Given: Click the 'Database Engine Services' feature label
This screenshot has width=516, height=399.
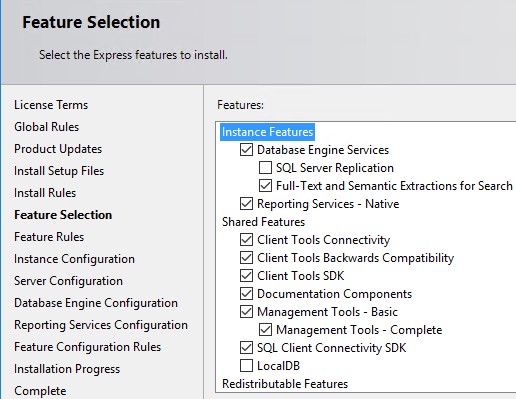Looking at the screenshot, I should click(x=323, y=150).
